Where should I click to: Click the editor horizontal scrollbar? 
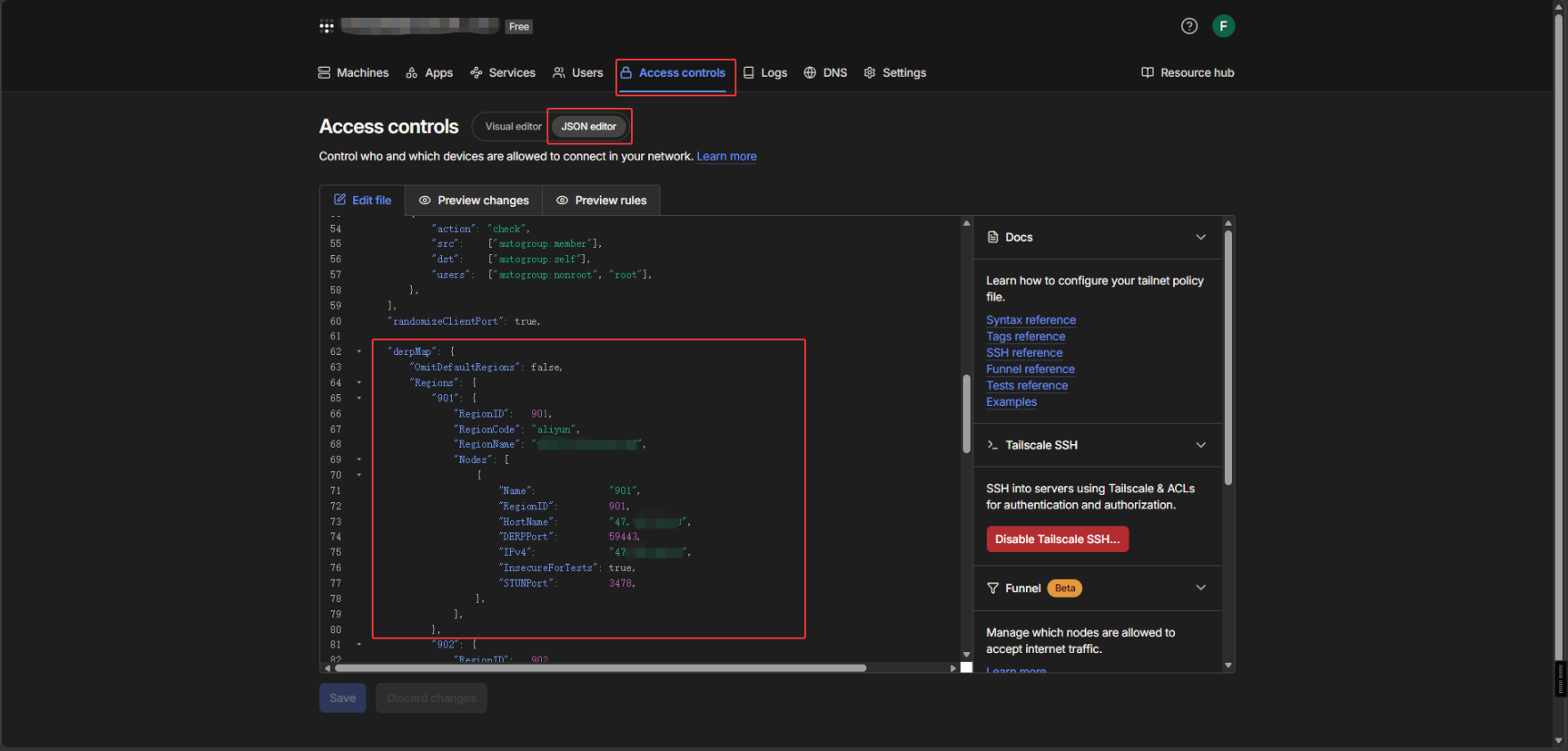coord(599,668)
